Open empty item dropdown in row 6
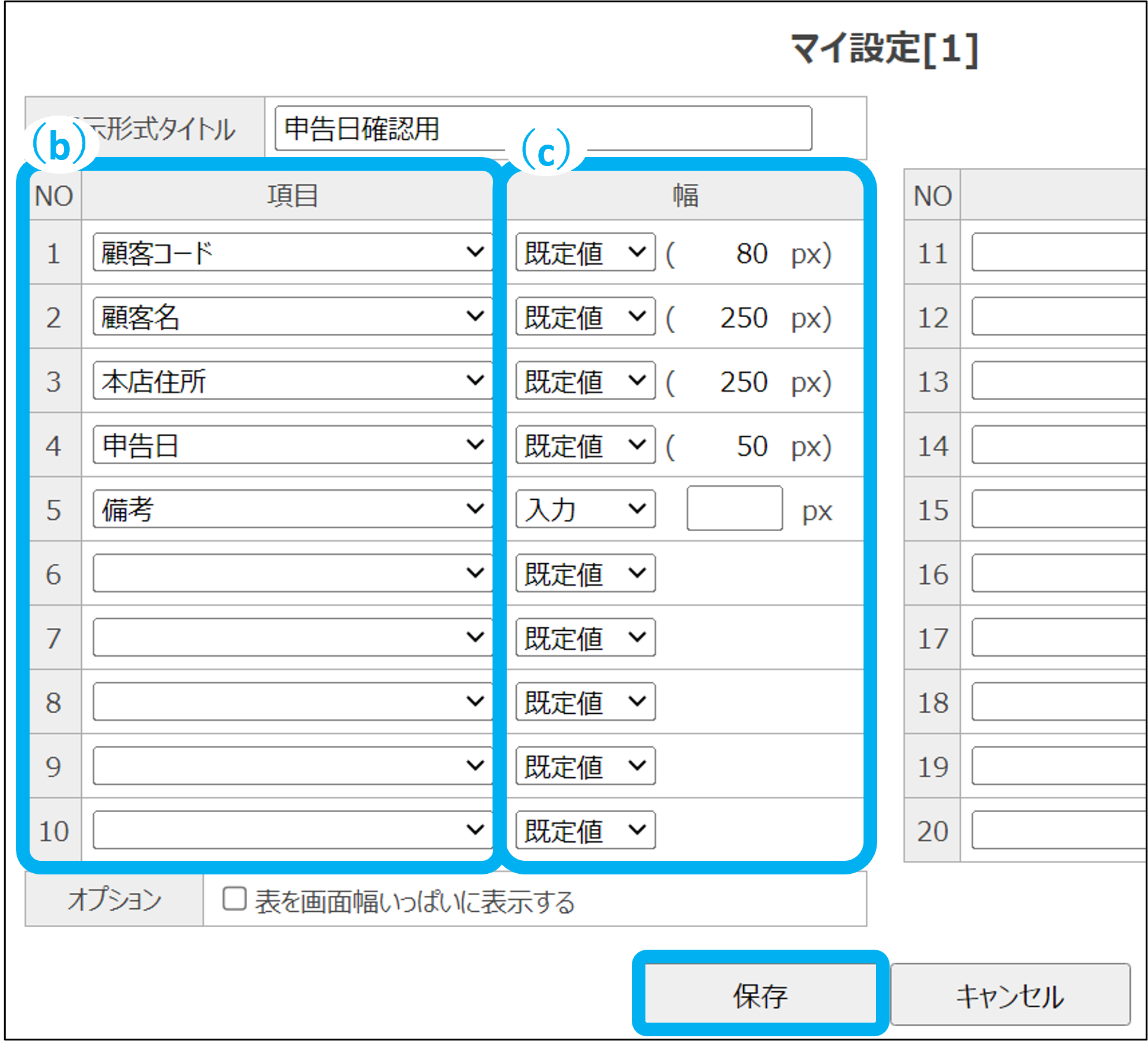This screenshot has width=1148, height=1041. (x=292, y=573)
